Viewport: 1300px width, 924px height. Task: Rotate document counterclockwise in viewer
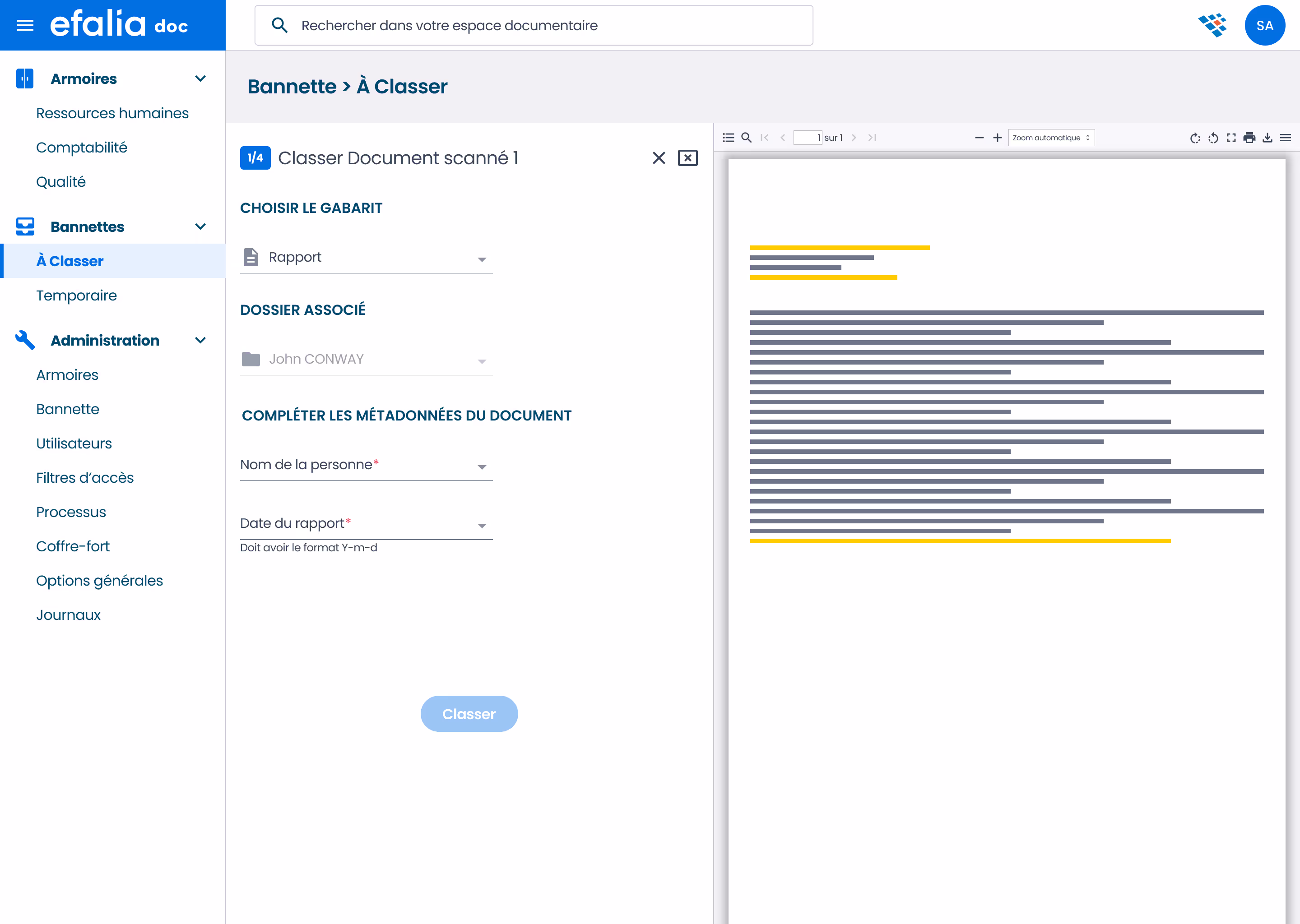point(1213,138)
